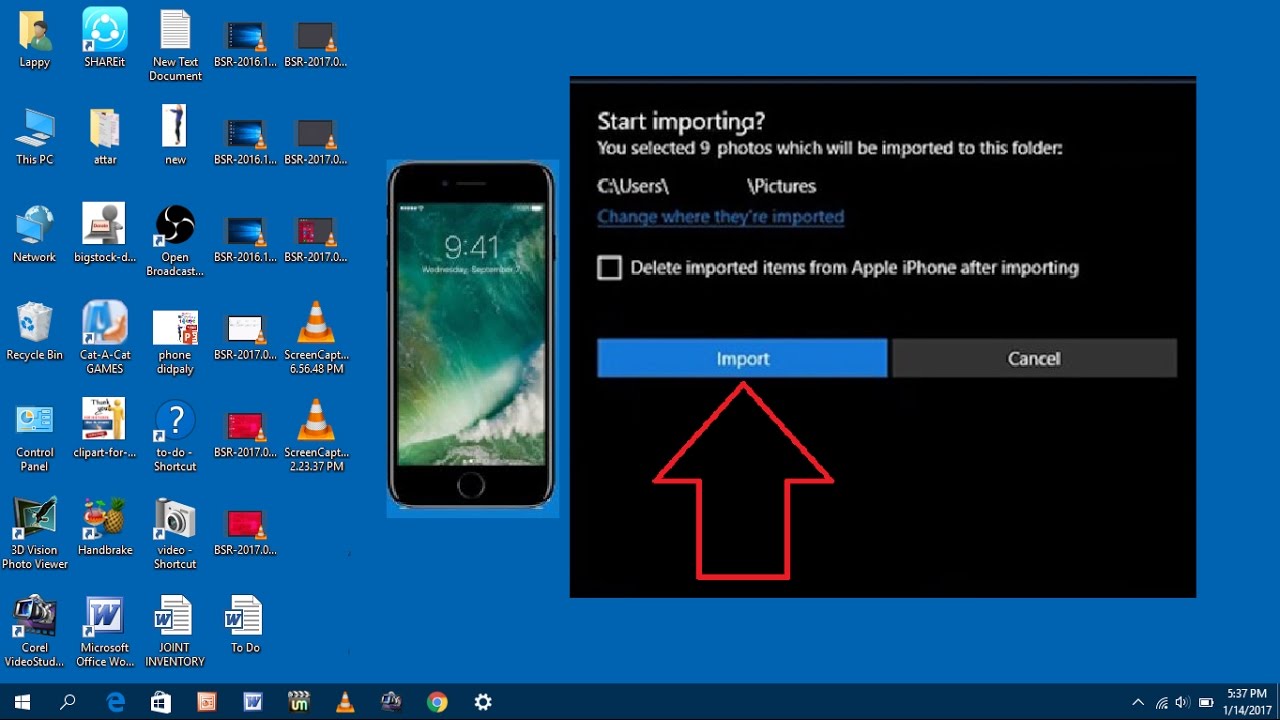Open the attar folder
The image size is (1280, 720).
pos(105,137)
